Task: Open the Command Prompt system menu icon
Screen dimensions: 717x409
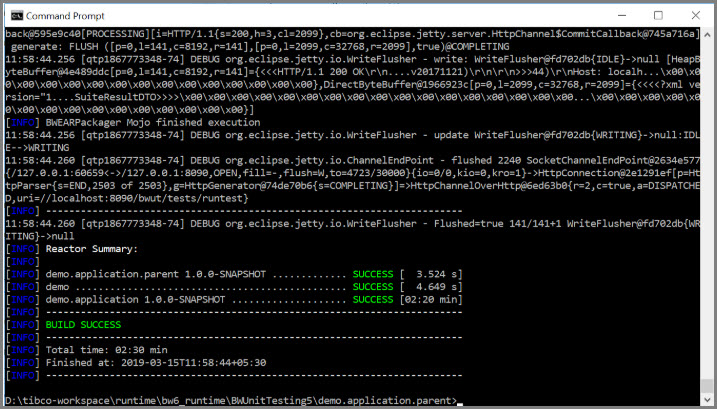Action: 17,16
